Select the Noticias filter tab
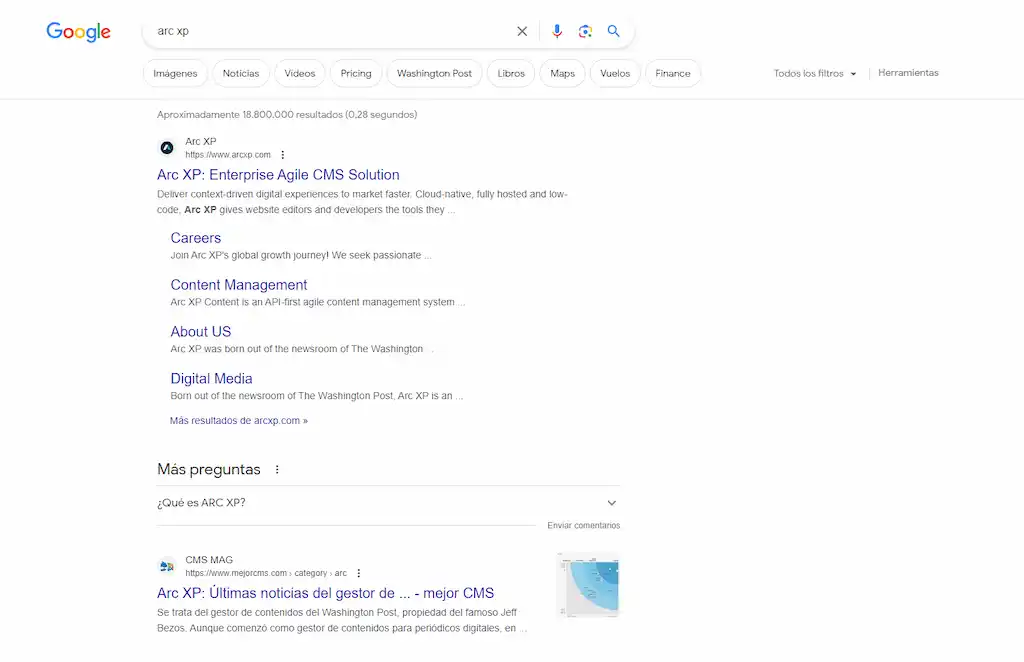 [x=241, y=73]
